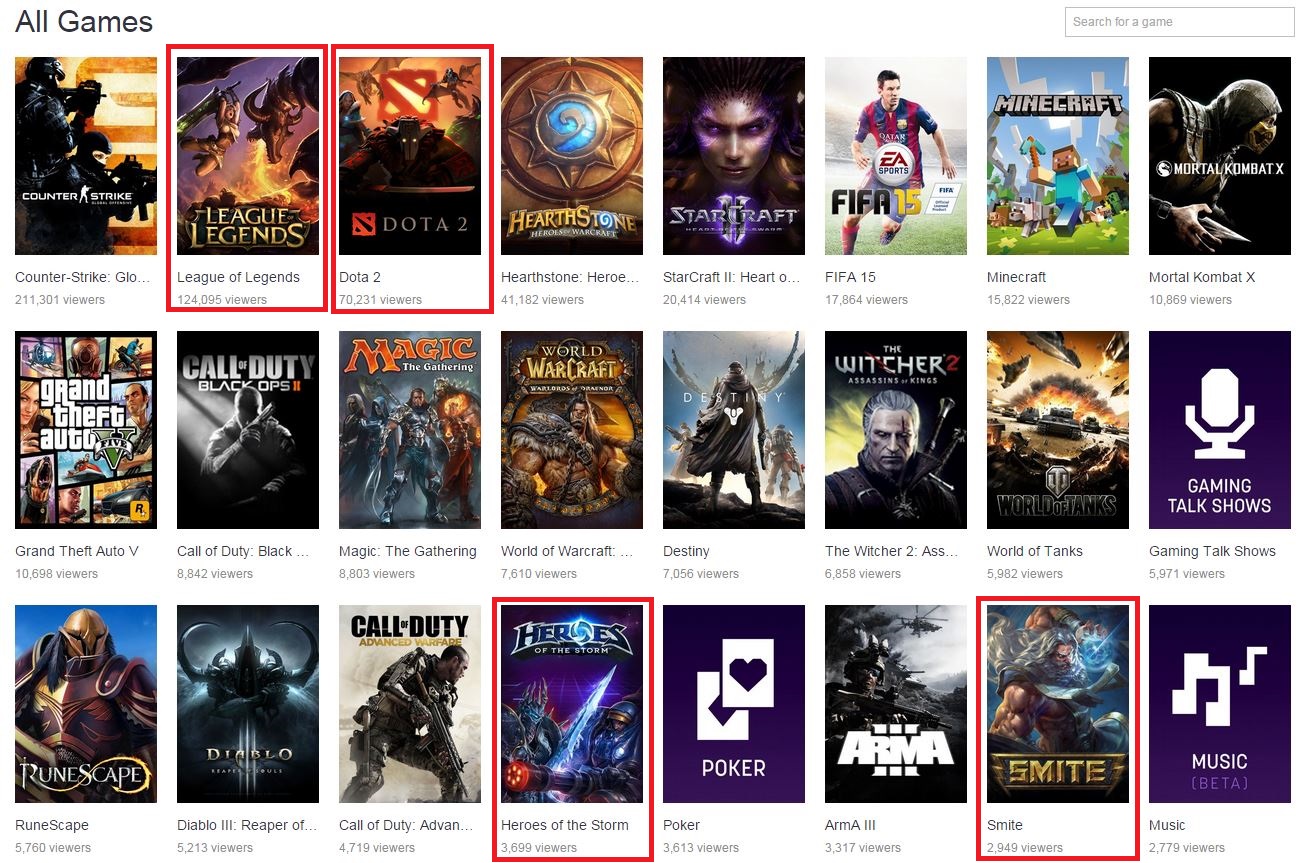Open the Grand Theft Auto V title link
1309x863 pixels.
pyautogui.click(x=77, y=551)
